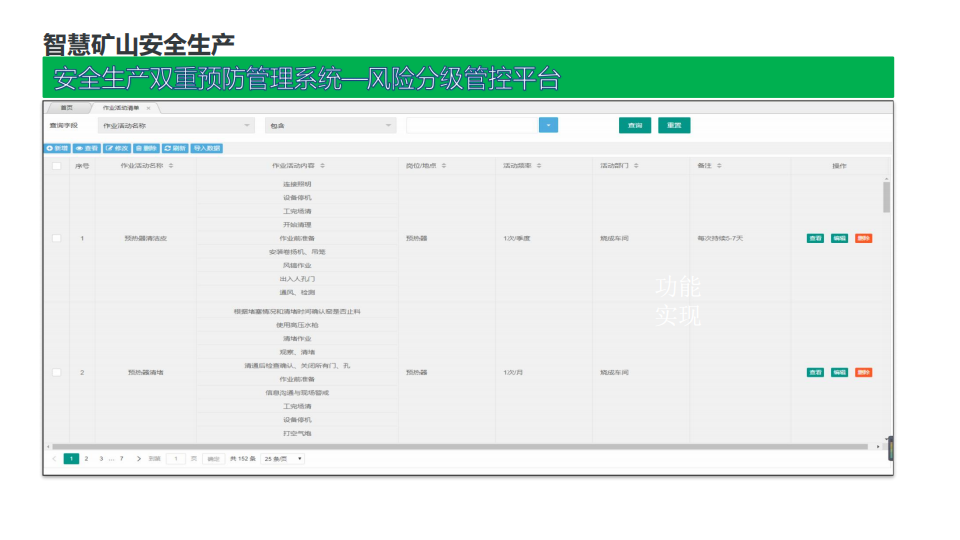
Task: Click orange 删除 button in row 2
Action: pos(864,372)
